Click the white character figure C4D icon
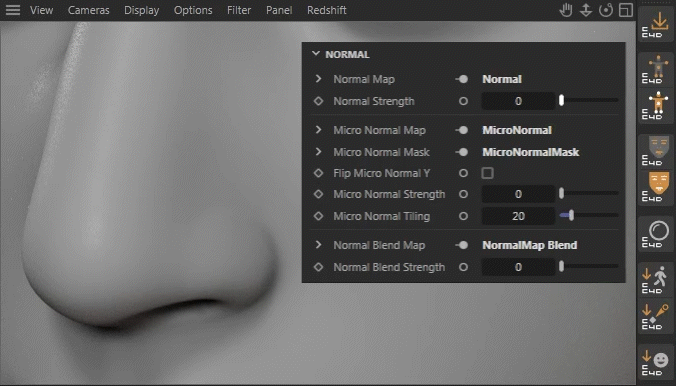676x386 pixels. pyautogui.click(x=656, y=106)
